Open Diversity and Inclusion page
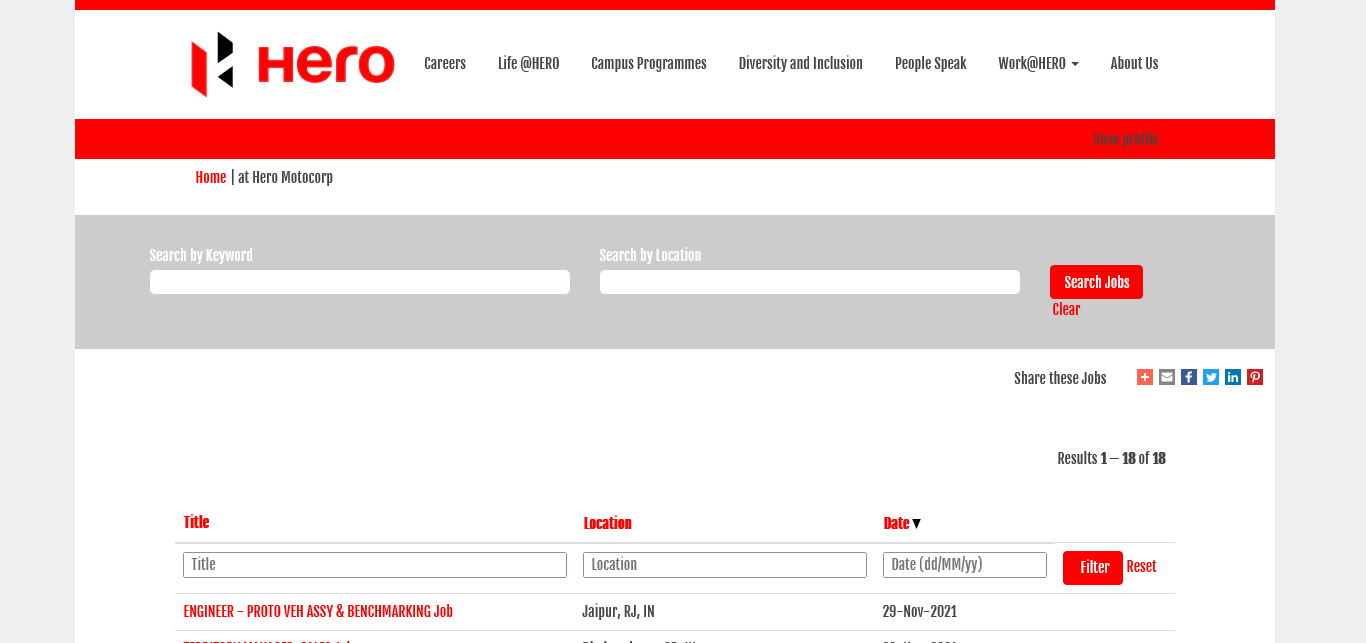This screenshot has width=1366, height=643. coord(800,63)
